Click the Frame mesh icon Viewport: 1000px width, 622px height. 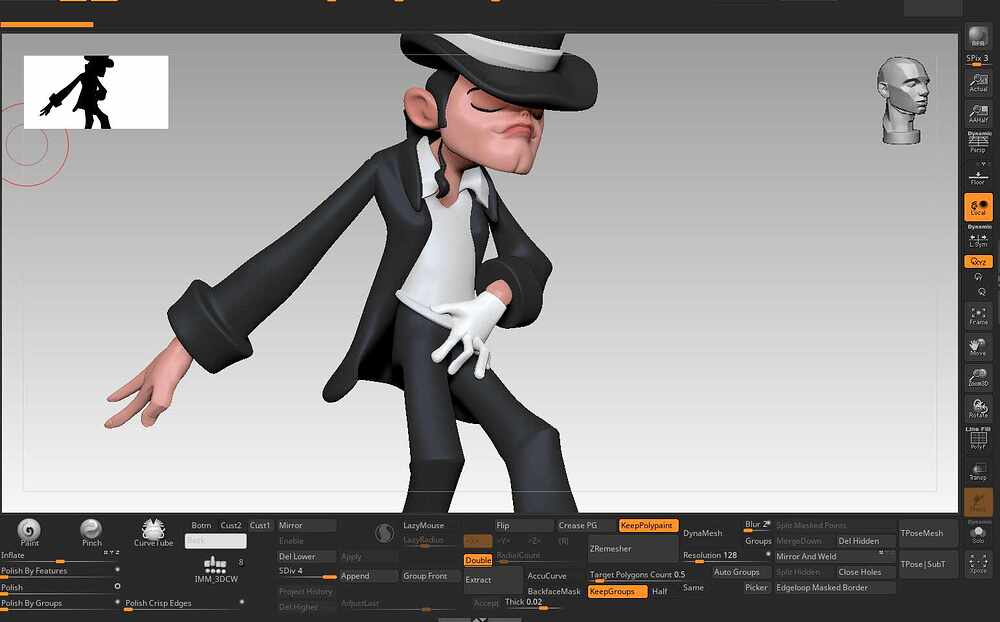pyautogui.click(x=978, y=315)
